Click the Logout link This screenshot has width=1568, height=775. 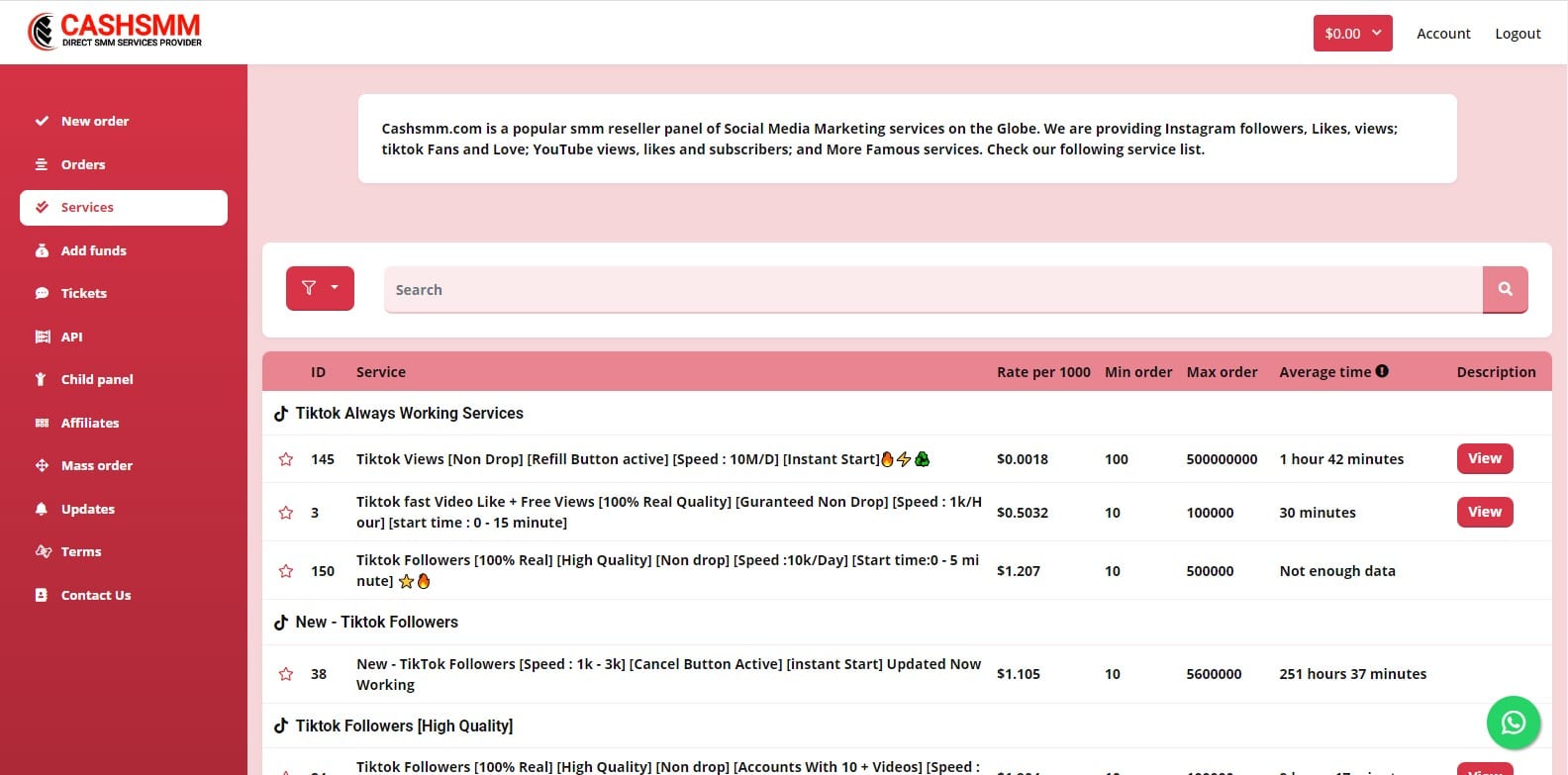click(x=1518, y=34)
